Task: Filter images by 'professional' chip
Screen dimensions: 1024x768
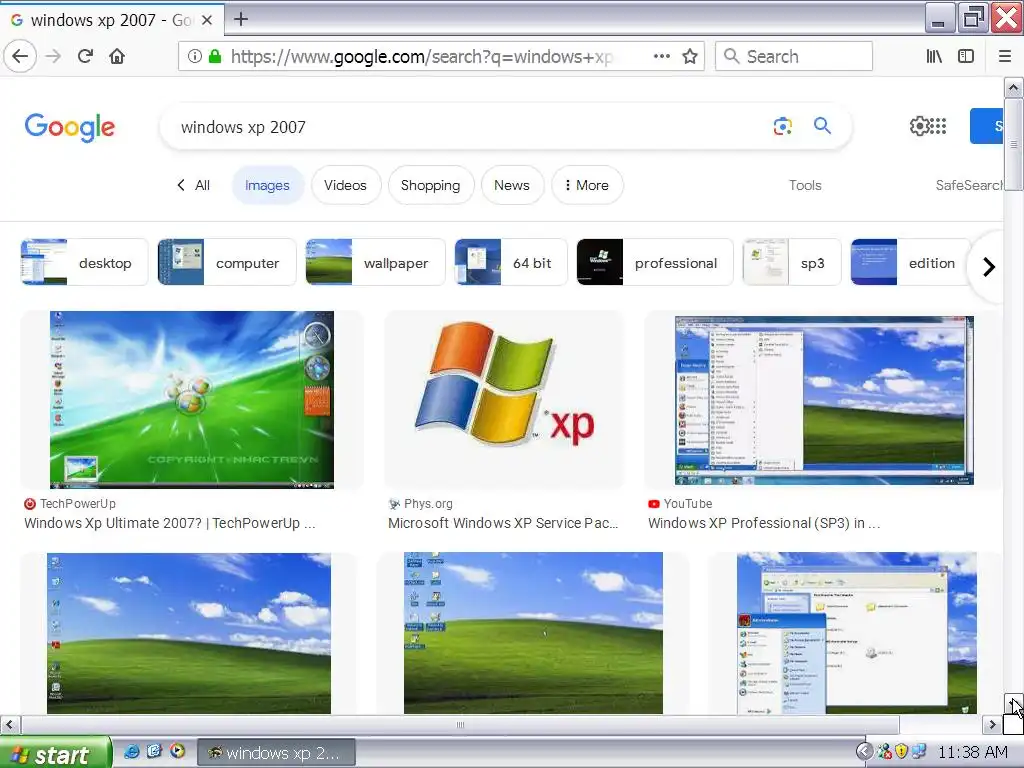Action: 655,263
